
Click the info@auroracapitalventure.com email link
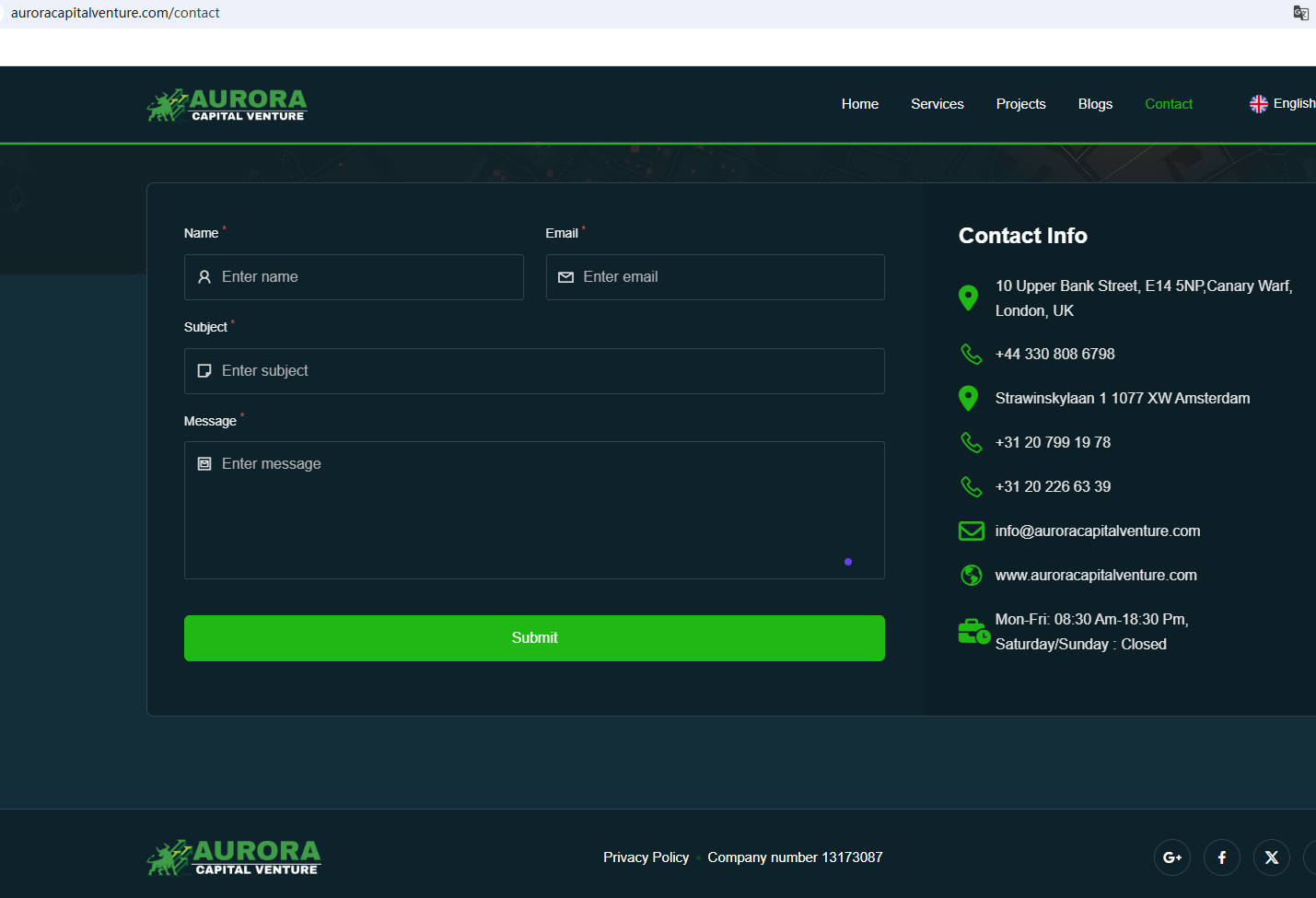coord(1097,531)
